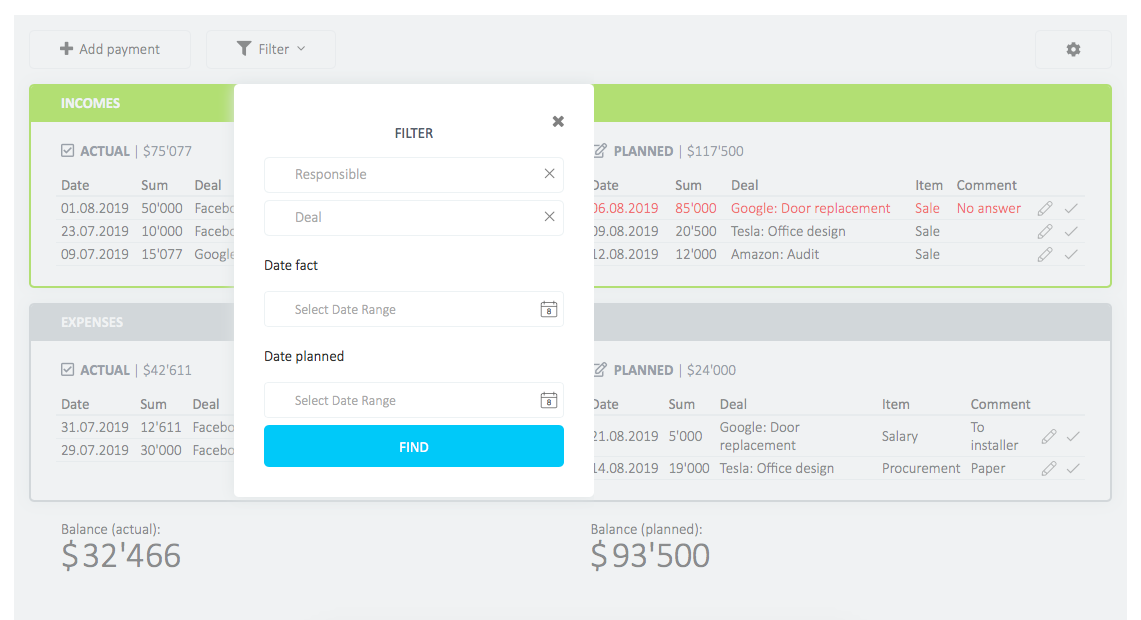Image resolution: width=1141 pixels, height=620 pixels.
Task: Mark the Amazon: Audit income as done
Action: 1071,255
